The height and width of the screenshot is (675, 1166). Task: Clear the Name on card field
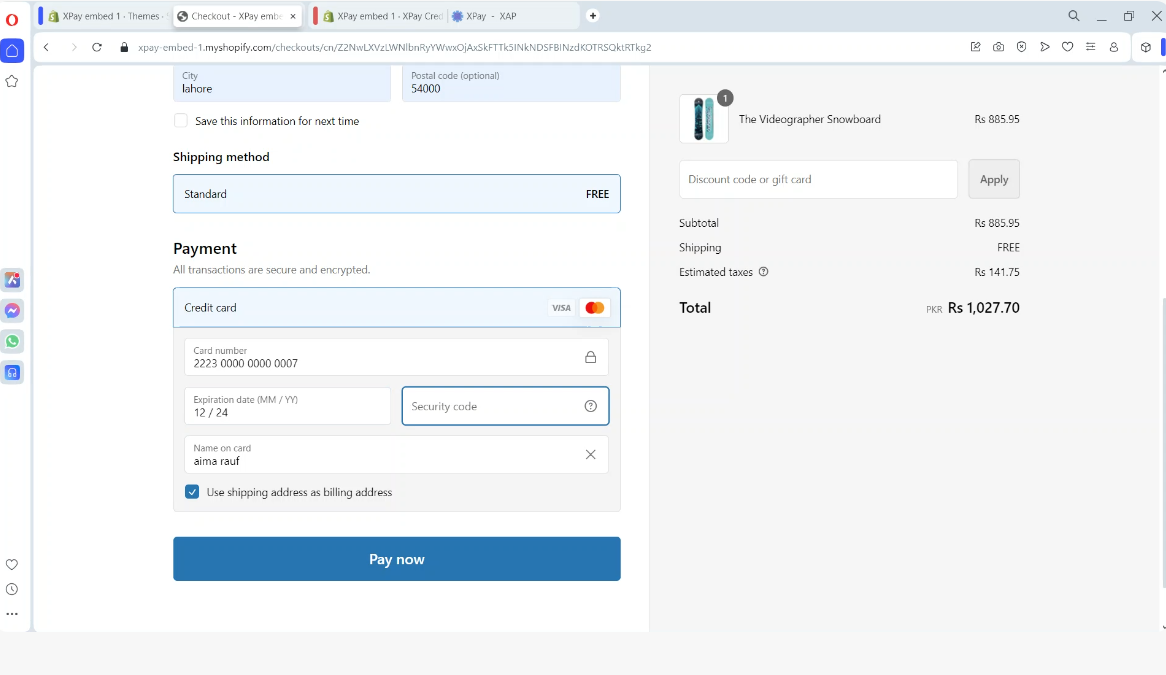pyautogui.click(x=590, y=455)
